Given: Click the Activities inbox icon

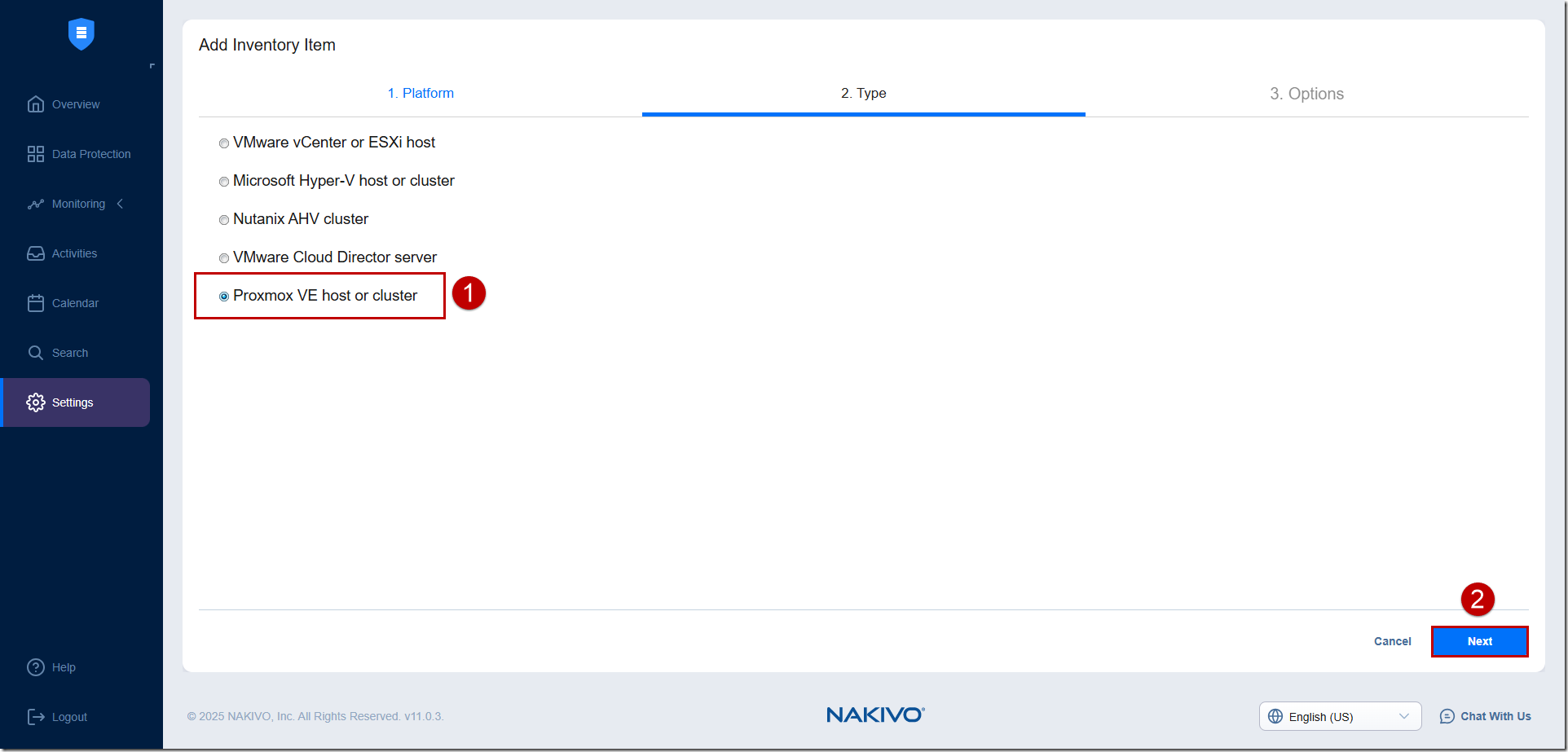Looking at the screenshot, I should (x=36, y=253).
